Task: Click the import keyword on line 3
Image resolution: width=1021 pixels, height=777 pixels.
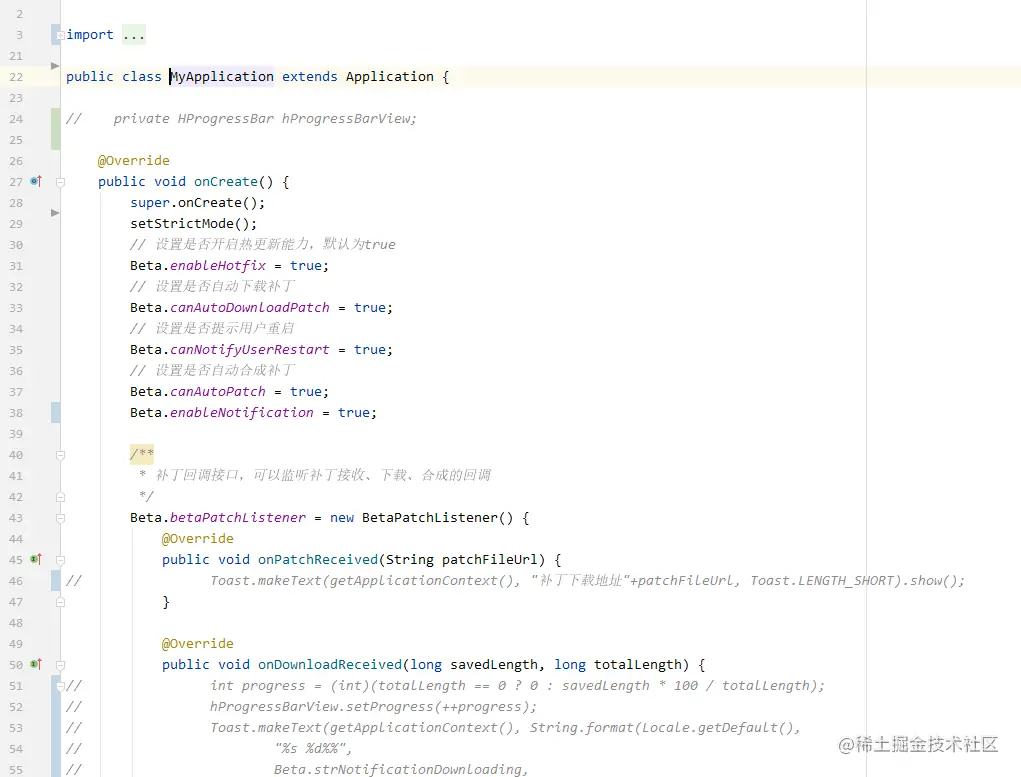Action: (90, 35)
